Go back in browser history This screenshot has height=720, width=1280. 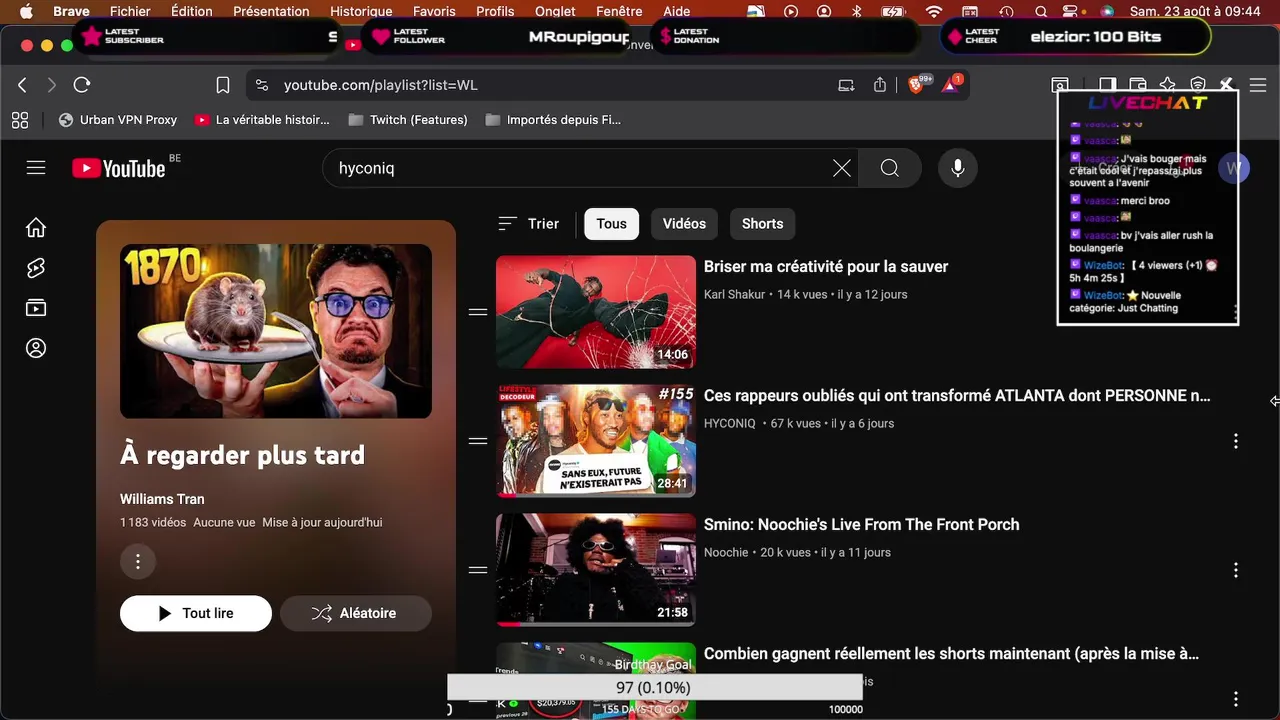(23, 85)
